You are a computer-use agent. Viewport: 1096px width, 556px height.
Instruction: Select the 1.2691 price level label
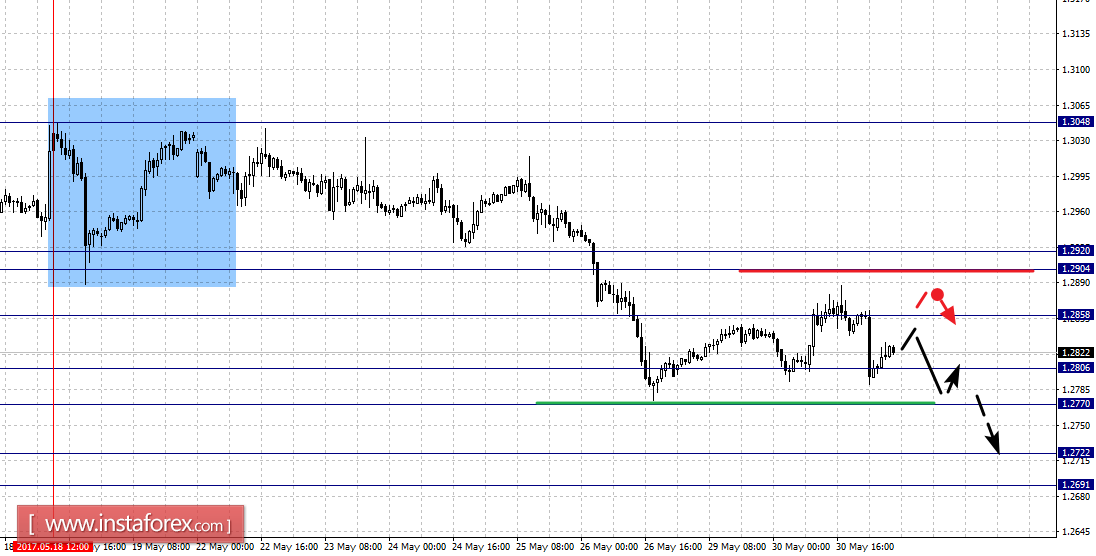[x=1076, y=484]
